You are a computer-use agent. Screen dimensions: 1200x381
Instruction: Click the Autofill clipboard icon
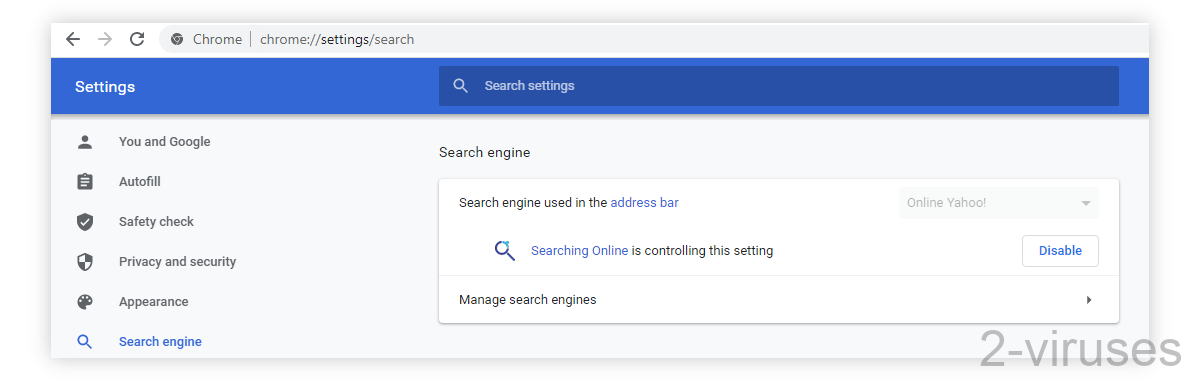85,182
